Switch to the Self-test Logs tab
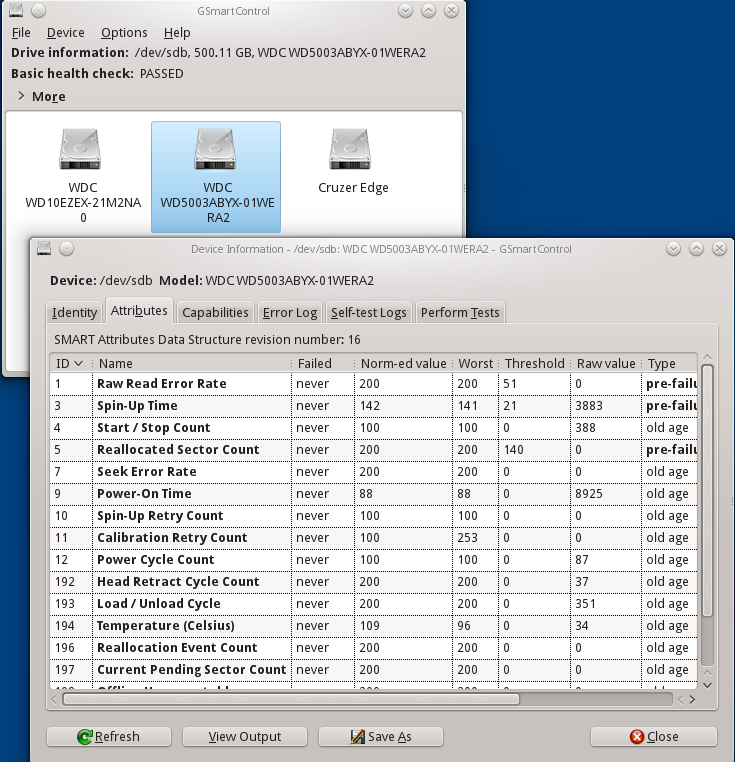The height and width of the screenshot is (762, 735). coord(368,312)
